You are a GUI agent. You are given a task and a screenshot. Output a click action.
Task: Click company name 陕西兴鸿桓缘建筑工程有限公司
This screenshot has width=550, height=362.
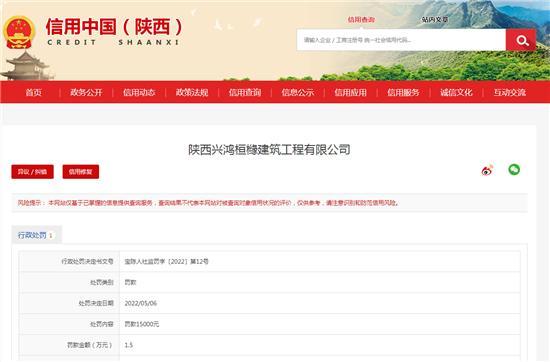click(x=269, y=150)
